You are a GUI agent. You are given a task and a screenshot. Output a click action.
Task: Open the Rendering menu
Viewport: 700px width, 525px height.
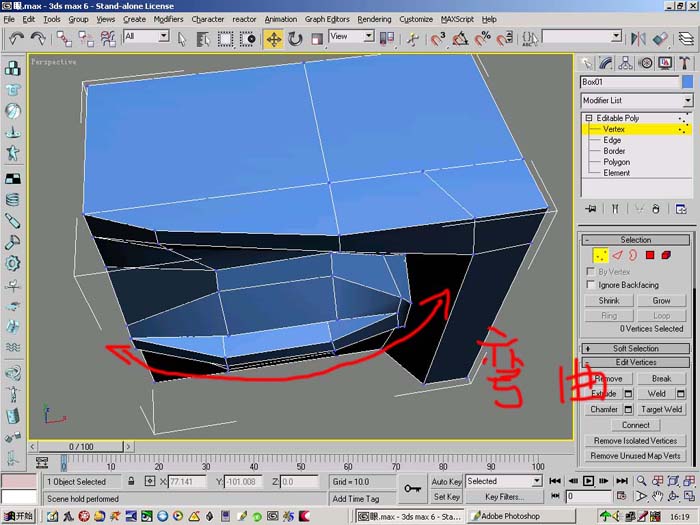pyautogui.click(x=374, y=19)
